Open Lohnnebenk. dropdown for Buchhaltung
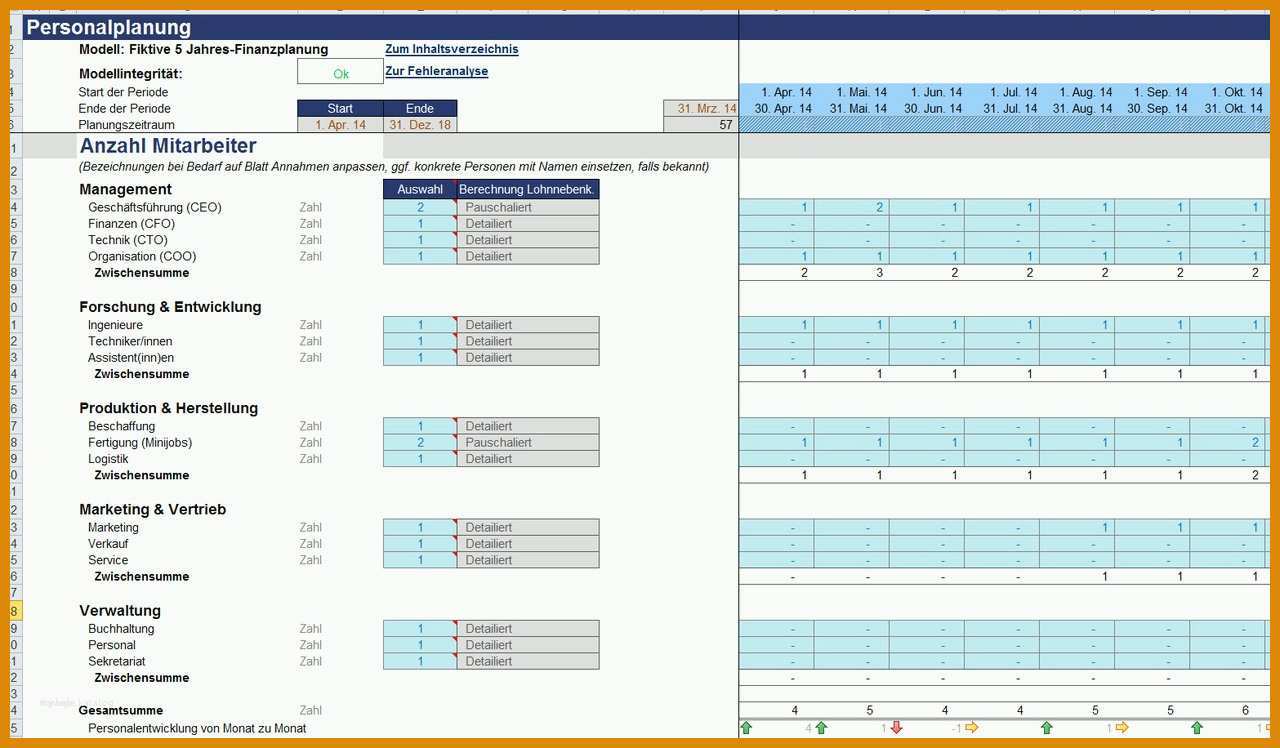This screenshot has width=1280, height=748. (528, 629)
